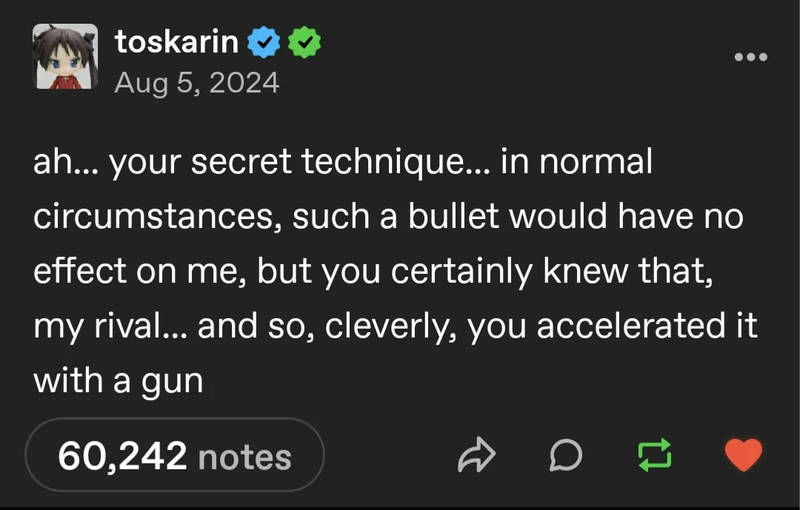The height and width of the screenshot is (510, 800).
Task: Click the line starting "ah... your secret technique"
Action: [x=343, y=162]
